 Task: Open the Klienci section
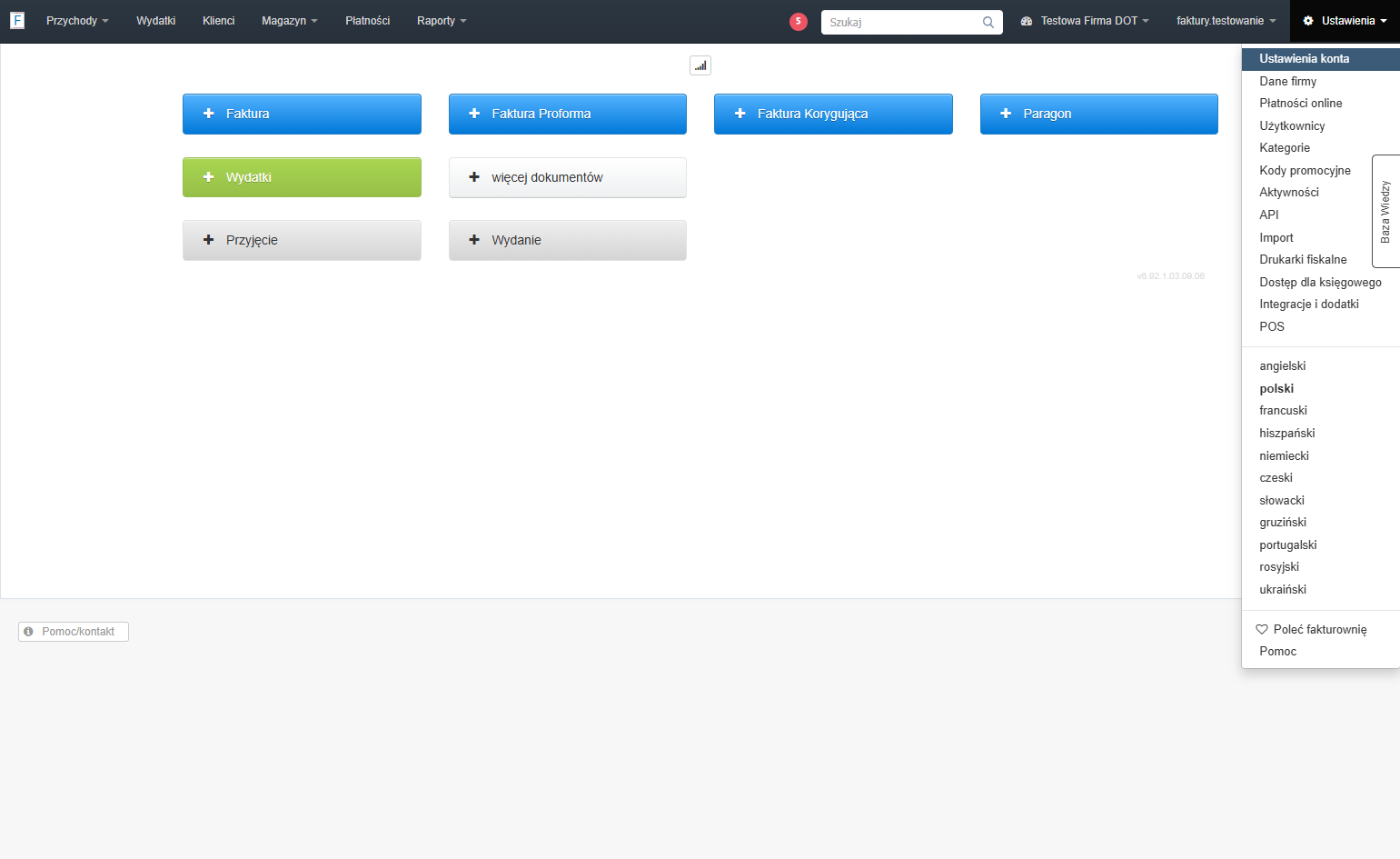click(x=218, y=21)
